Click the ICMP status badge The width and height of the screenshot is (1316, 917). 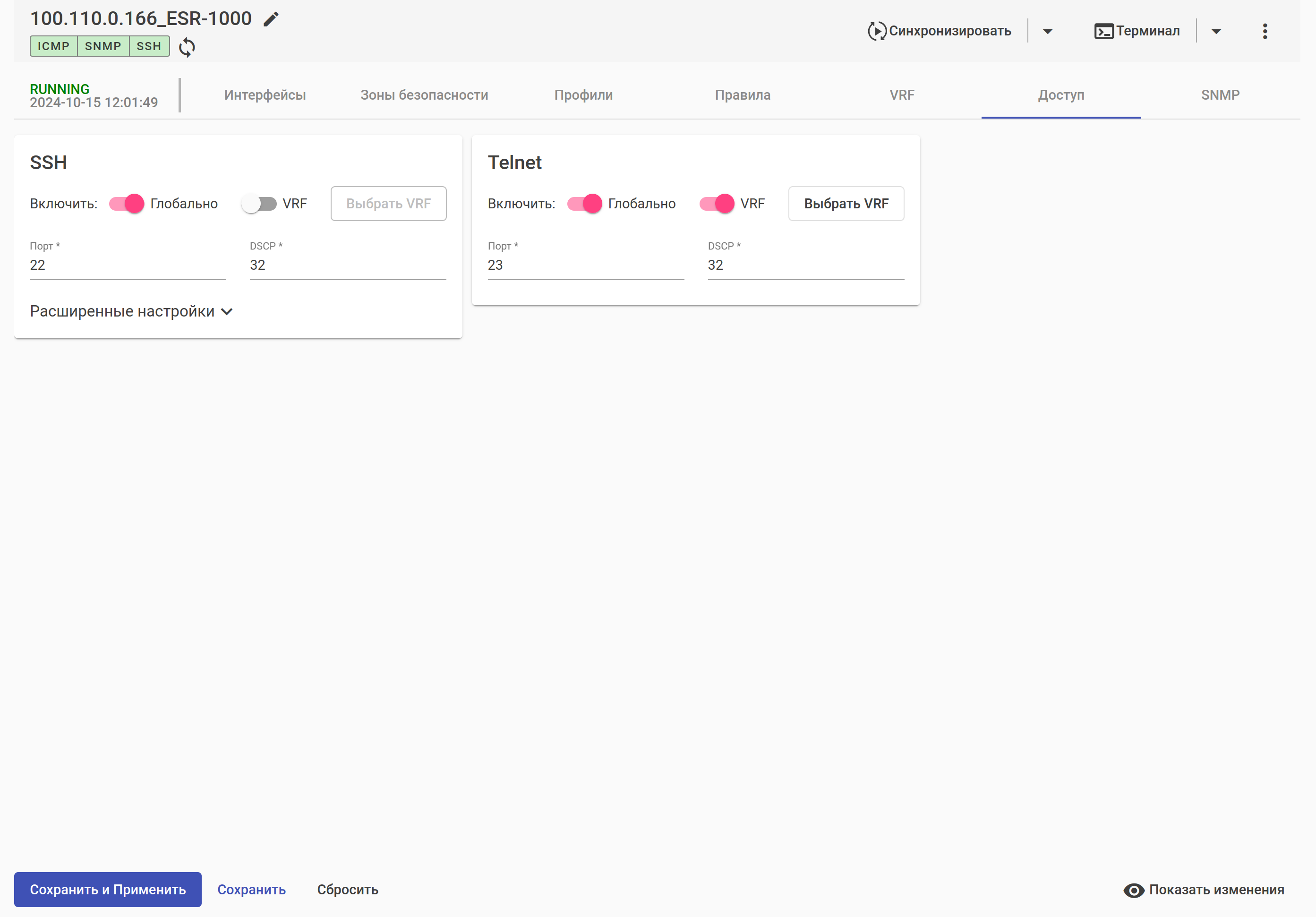[53, 46]
